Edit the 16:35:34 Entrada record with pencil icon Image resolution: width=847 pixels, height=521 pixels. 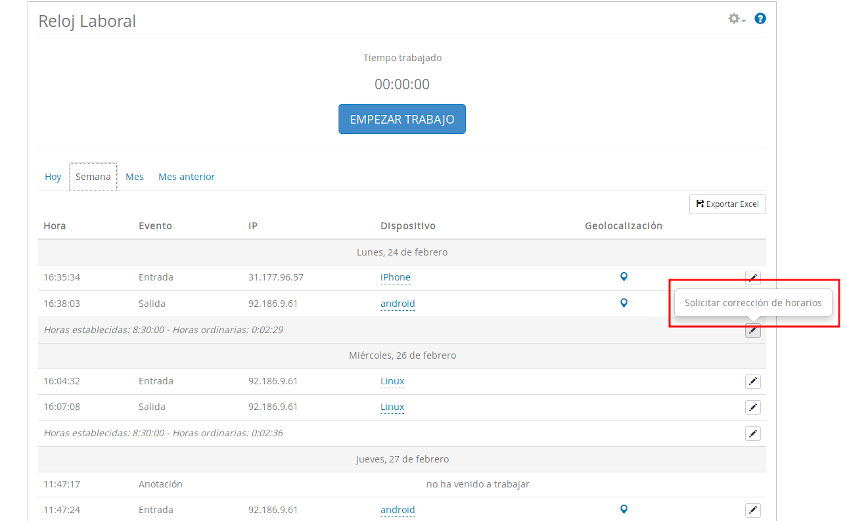(x=753, y=278)
